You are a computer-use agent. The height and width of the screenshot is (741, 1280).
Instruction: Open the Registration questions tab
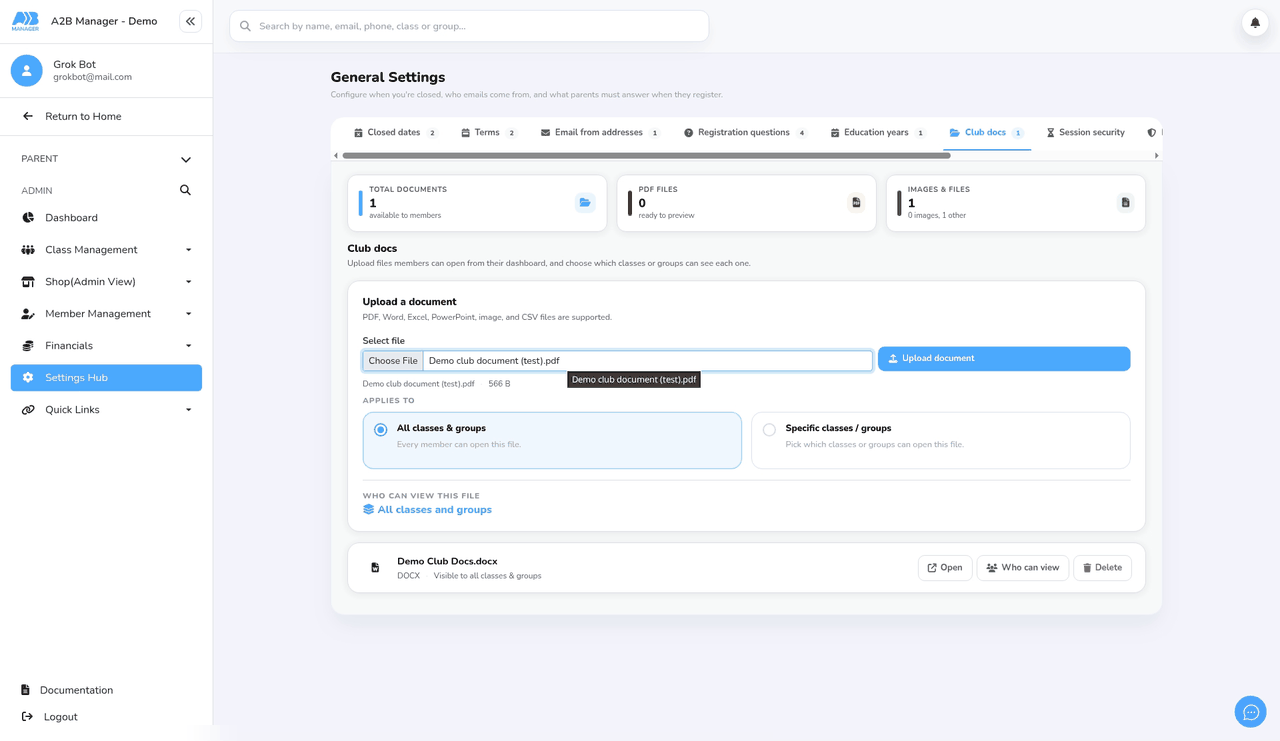[x=746, y=133]
